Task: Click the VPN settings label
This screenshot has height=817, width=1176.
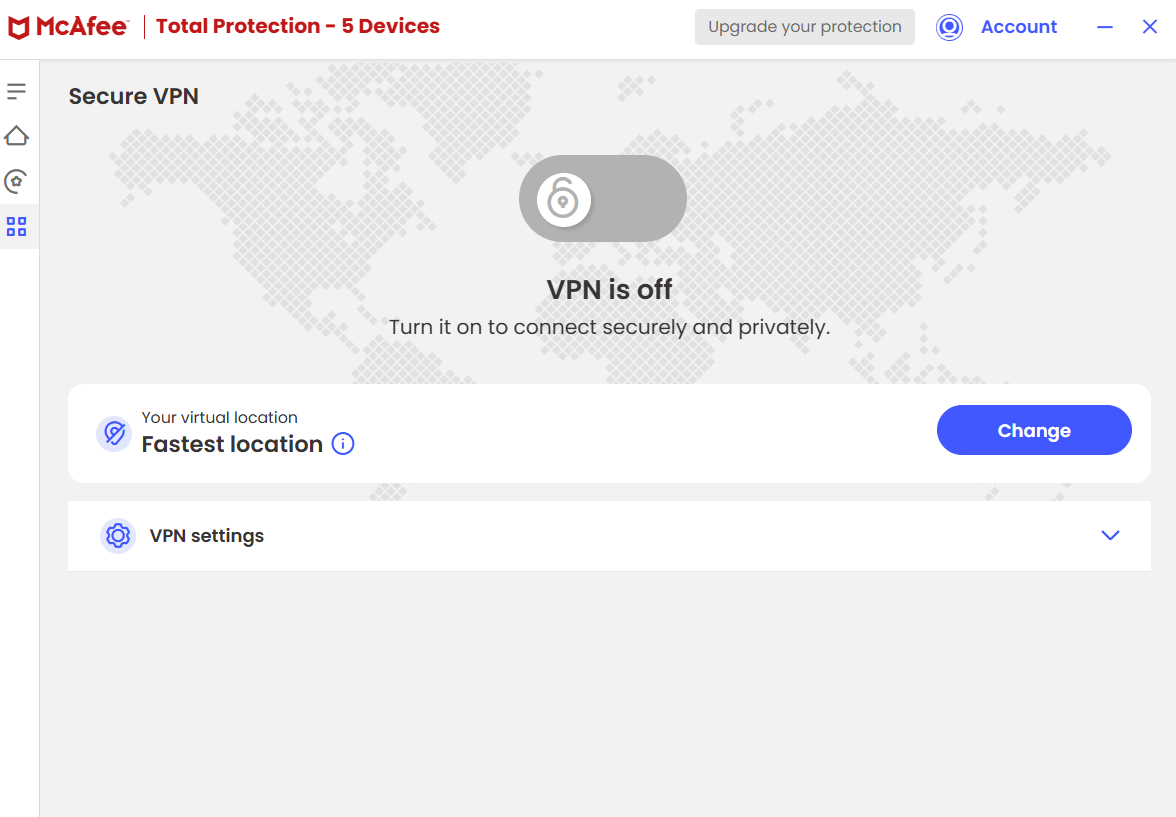Action: [207, 536]
